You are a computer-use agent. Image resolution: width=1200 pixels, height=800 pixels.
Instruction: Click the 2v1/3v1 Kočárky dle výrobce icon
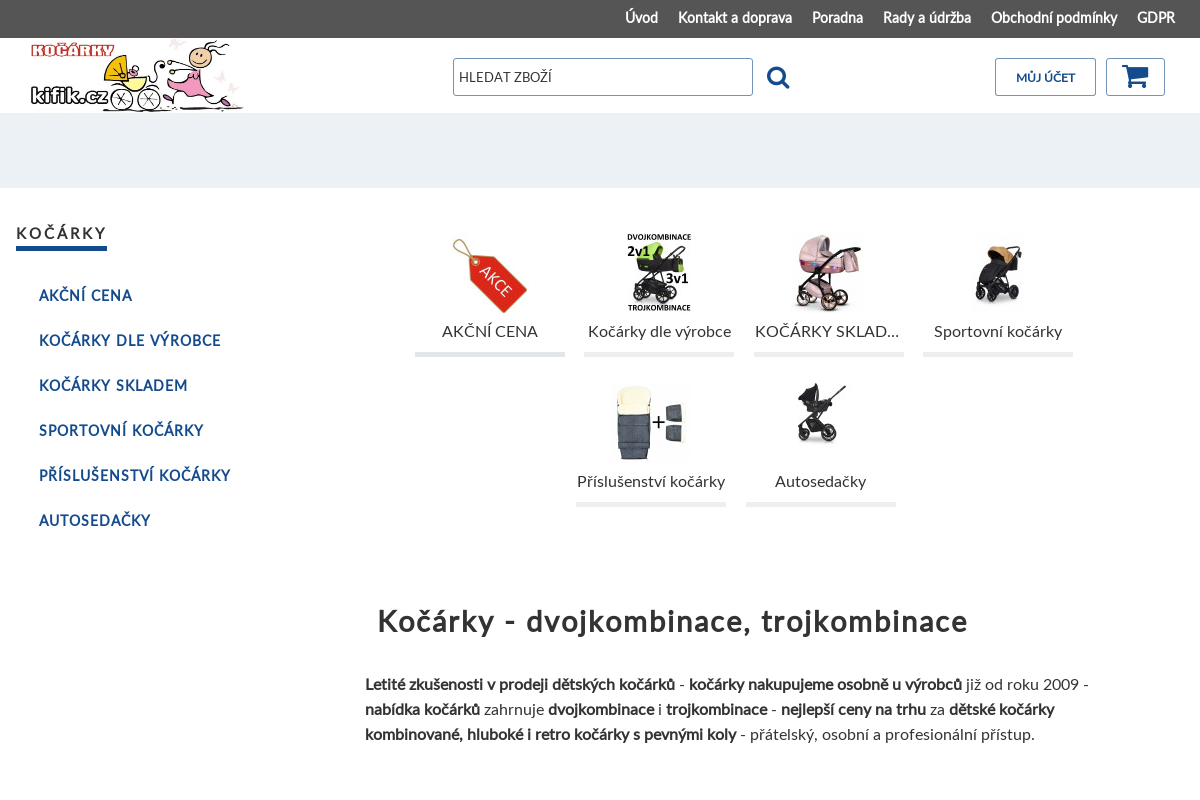(x=658, y=271)
